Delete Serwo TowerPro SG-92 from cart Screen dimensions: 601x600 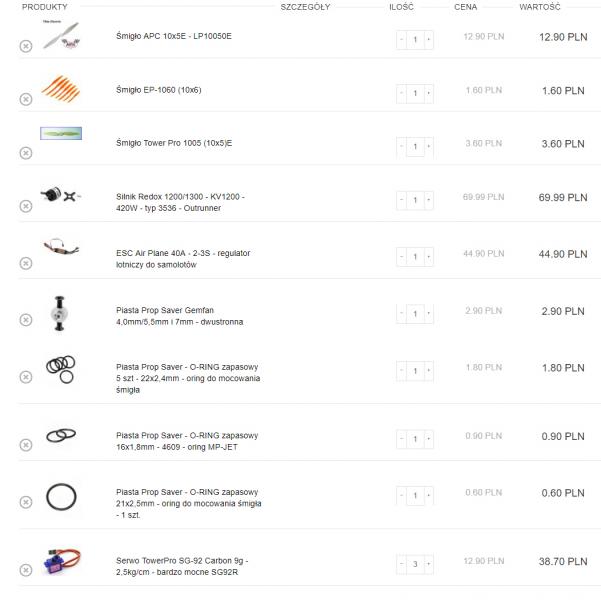click(26, 571)
